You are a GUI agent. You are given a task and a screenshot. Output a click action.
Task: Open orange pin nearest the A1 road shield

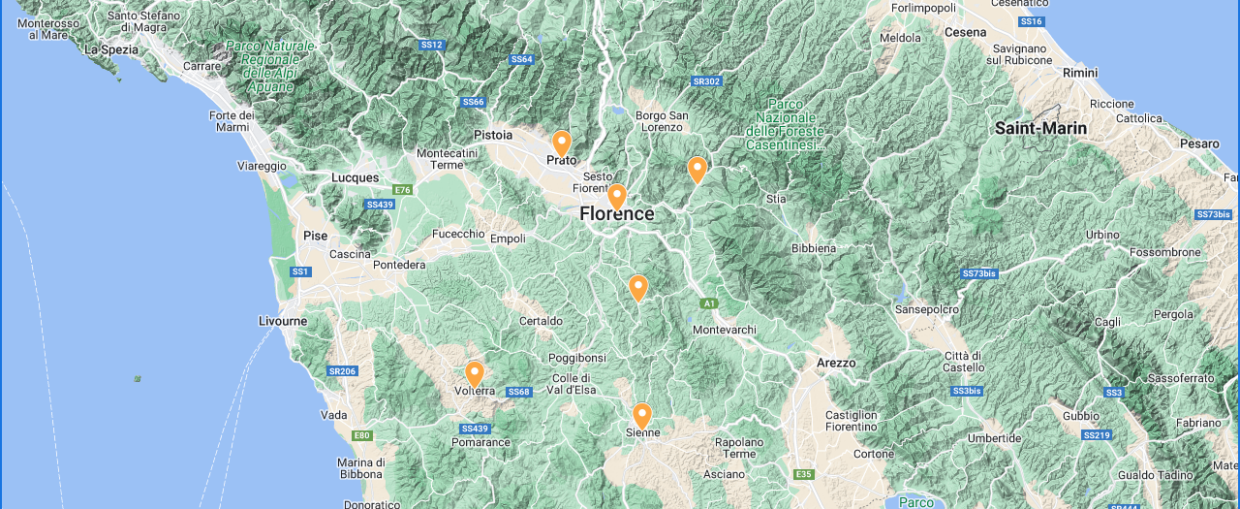point(638,288)
